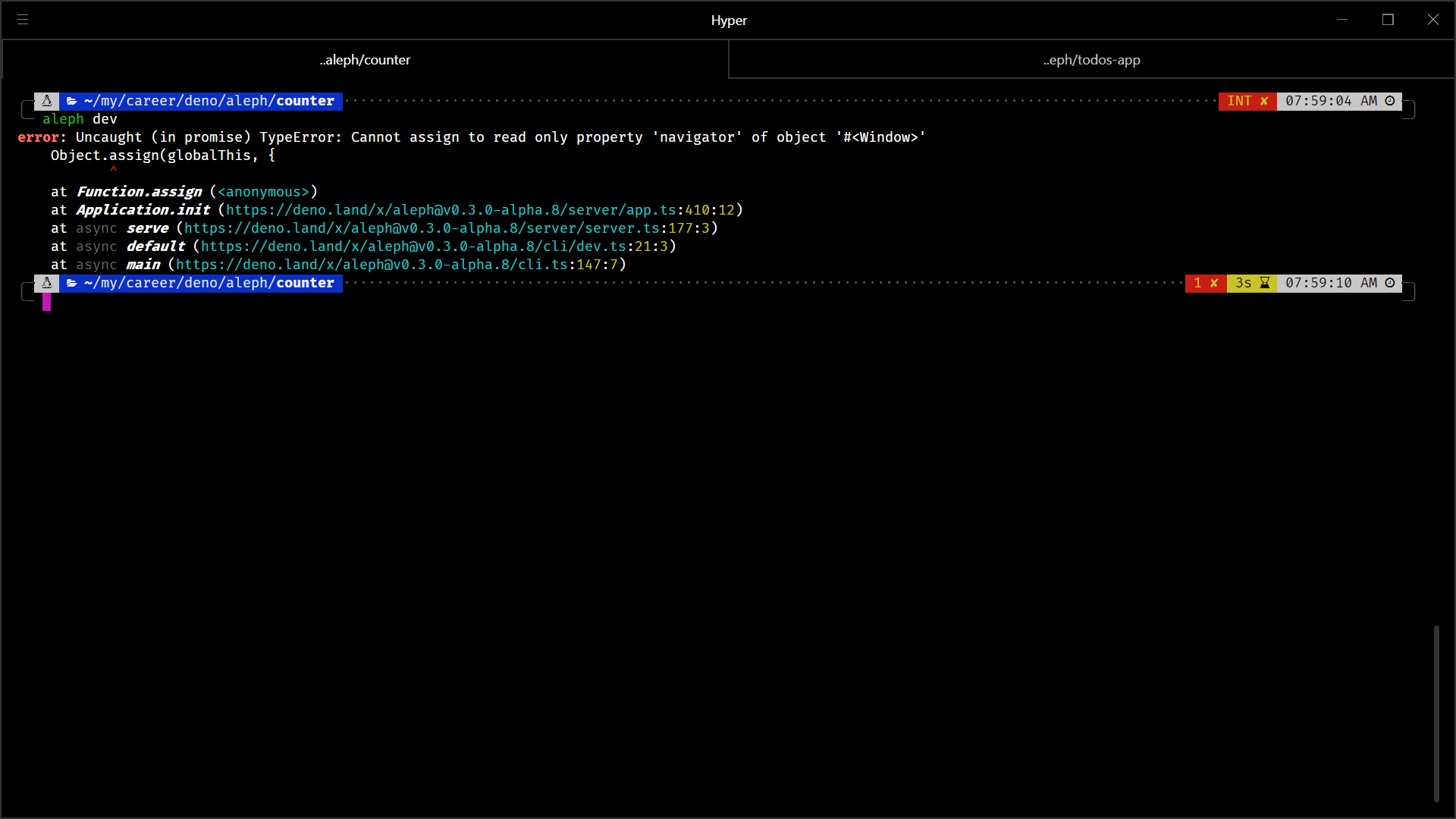Select the ..aleph/counter tab
The image size is (1456, 819).
(364, 59)
